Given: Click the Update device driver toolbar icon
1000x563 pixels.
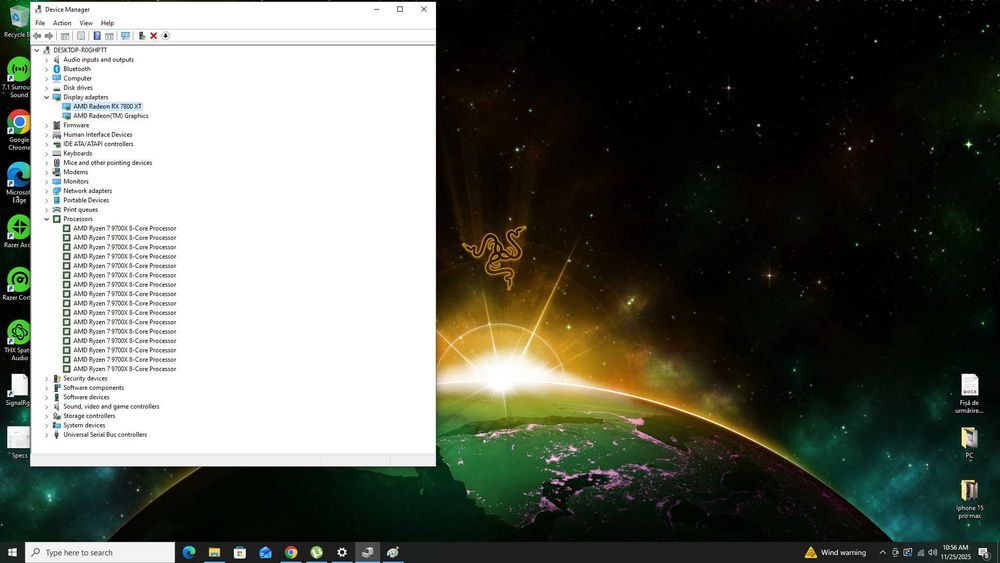Looking at the screenshot, I should coord(142,36).
